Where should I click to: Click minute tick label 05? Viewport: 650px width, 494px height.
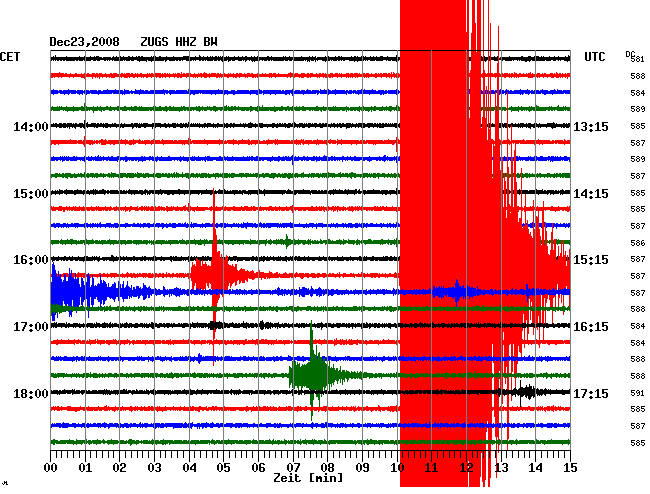coord(223,468)
